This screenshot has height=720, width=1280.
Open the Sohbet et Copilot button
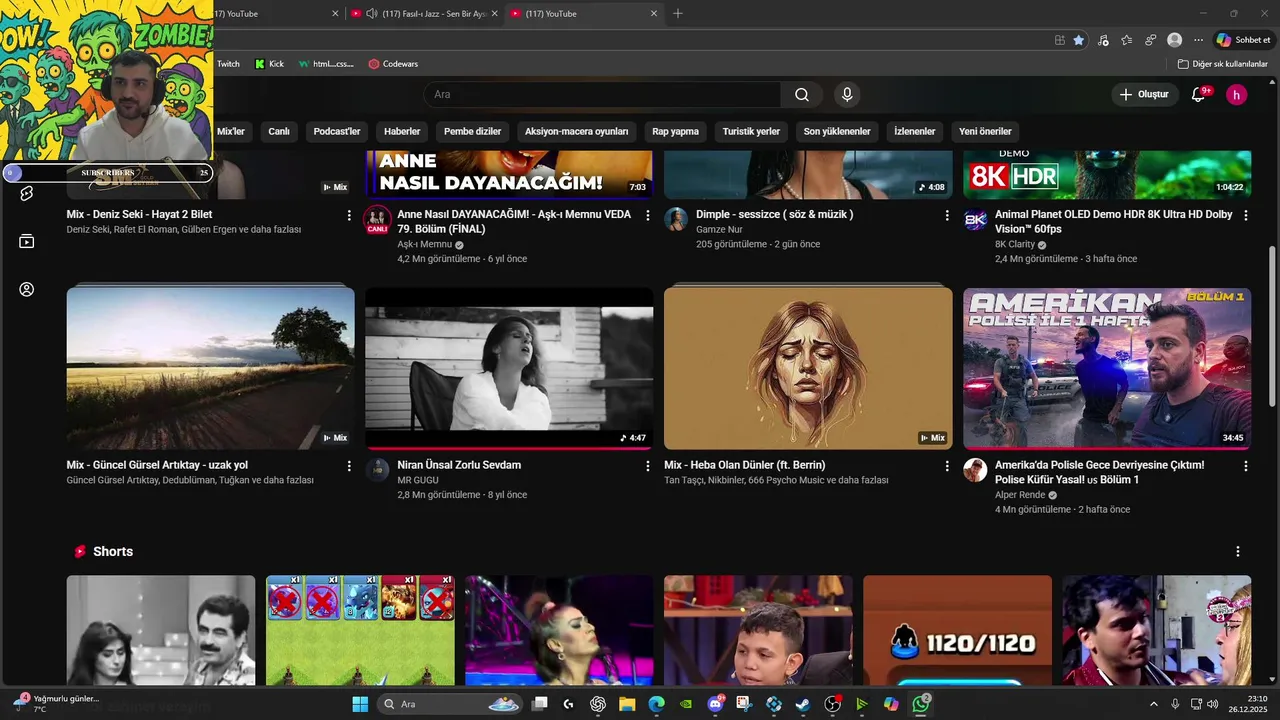(1243, 40)
